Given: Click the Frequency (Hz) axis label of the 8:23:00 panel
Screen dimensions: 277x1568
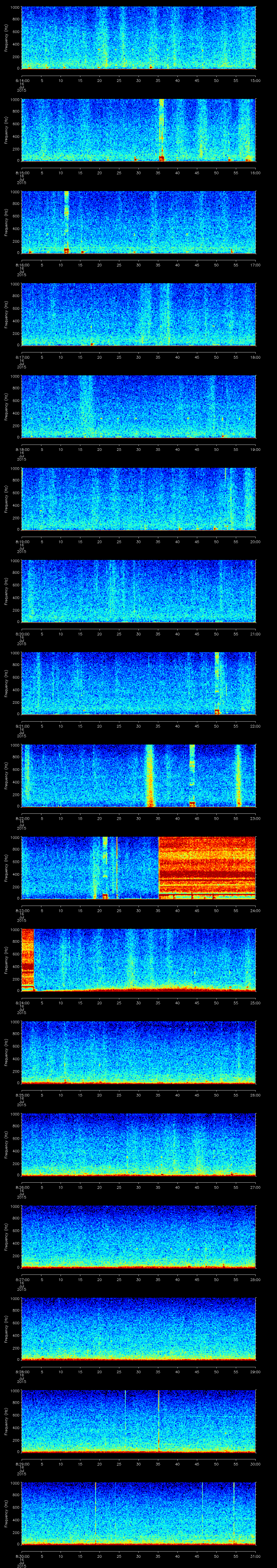Looking at the screenshot, I should 6,869.
